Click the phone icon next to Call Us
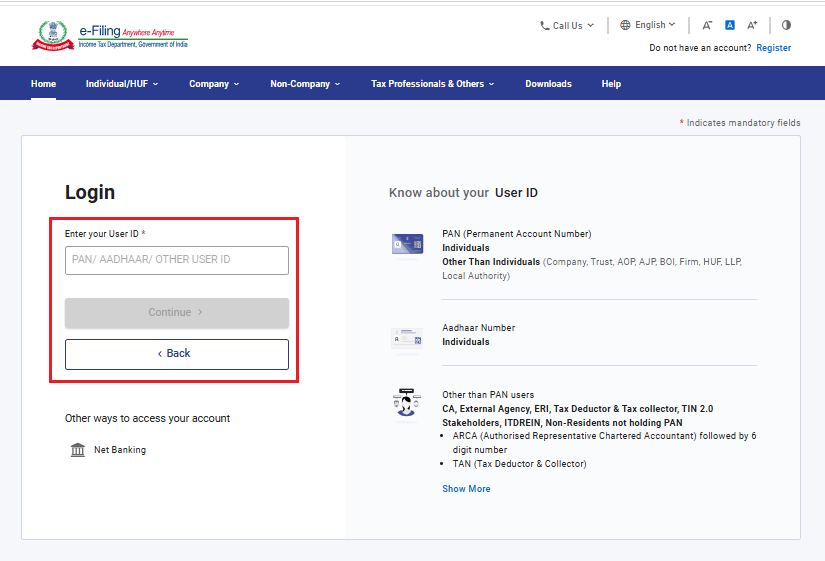Viewport: 825px width, 561px height. tap(545, 25)
